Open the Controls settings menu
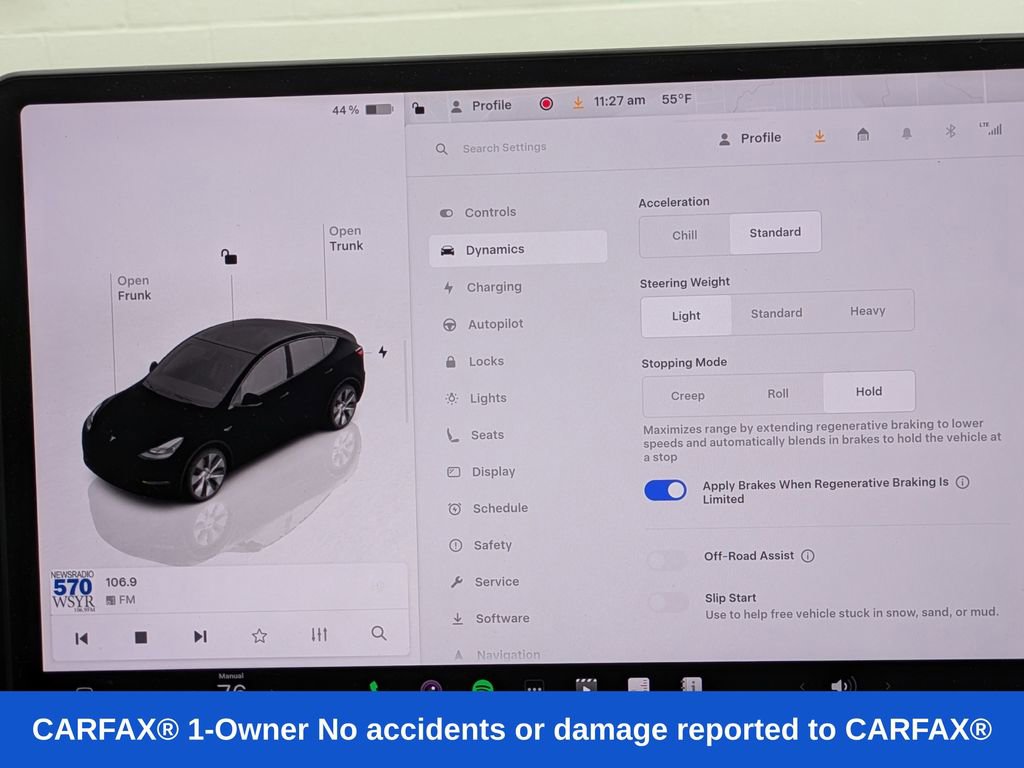The height and width of the screenshot is (768, 1024). (490, 212)
